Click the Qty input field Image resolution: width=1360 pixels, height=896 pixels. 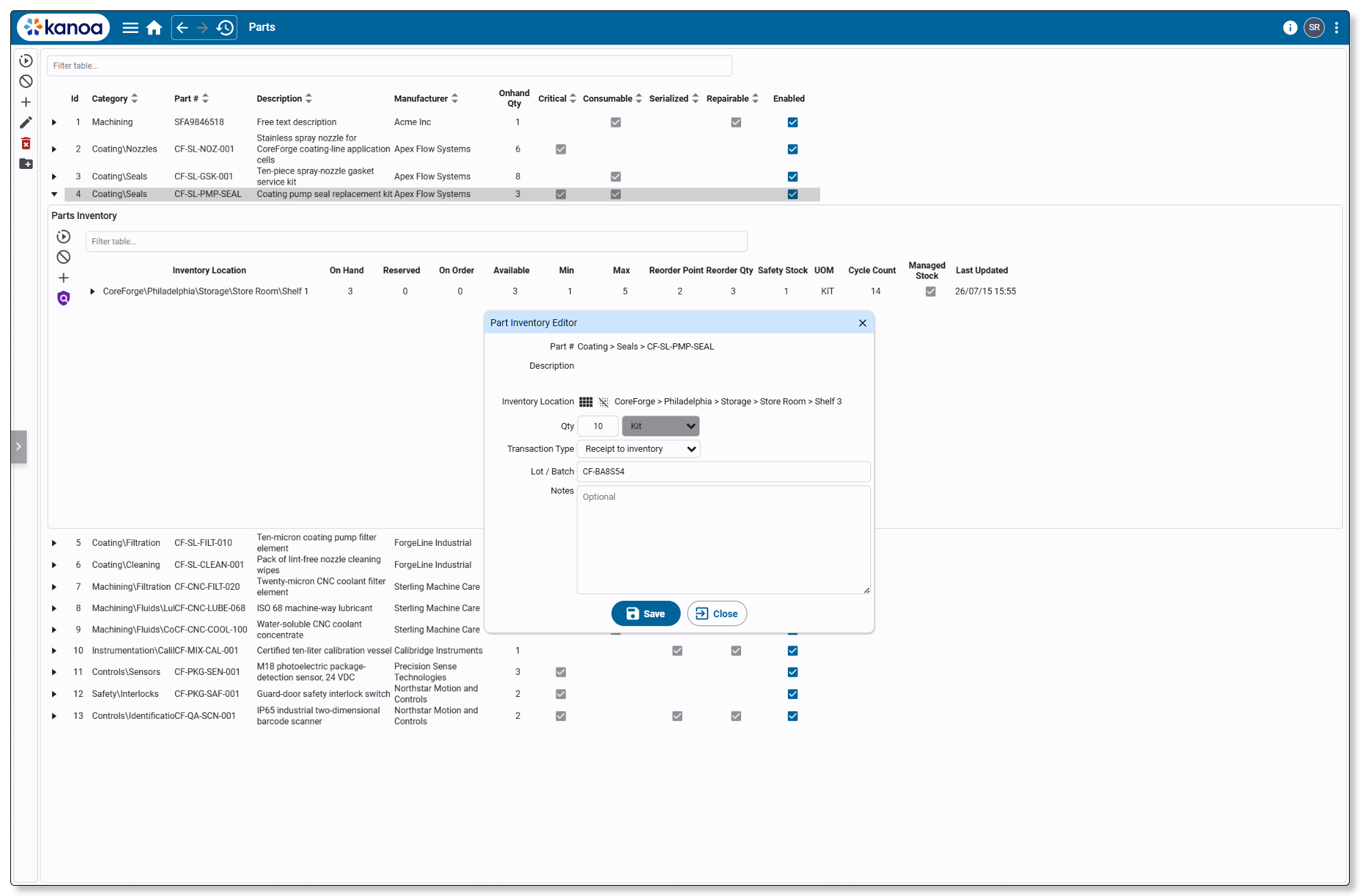pos(598,426)
